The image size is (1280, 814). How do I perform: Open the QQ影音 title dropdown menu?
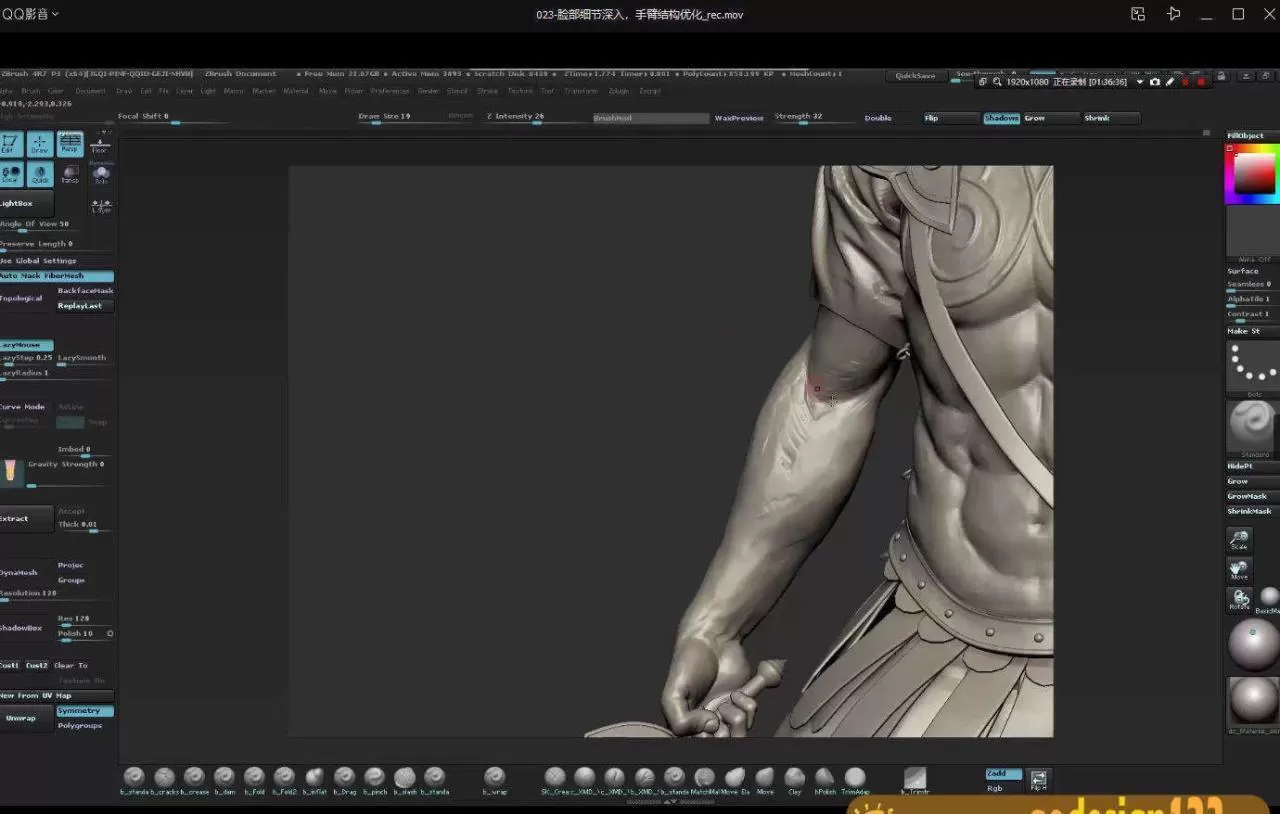click(x=31, y=14)
